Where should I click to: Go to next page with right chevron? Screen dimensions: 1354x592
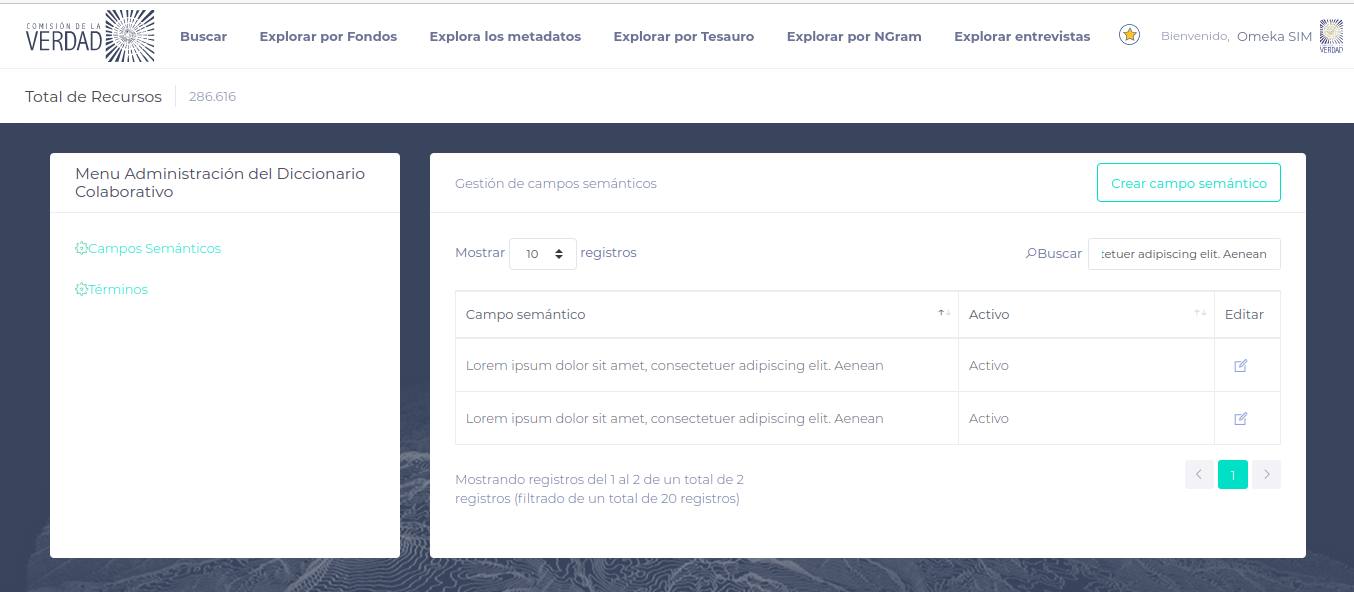1266,475
